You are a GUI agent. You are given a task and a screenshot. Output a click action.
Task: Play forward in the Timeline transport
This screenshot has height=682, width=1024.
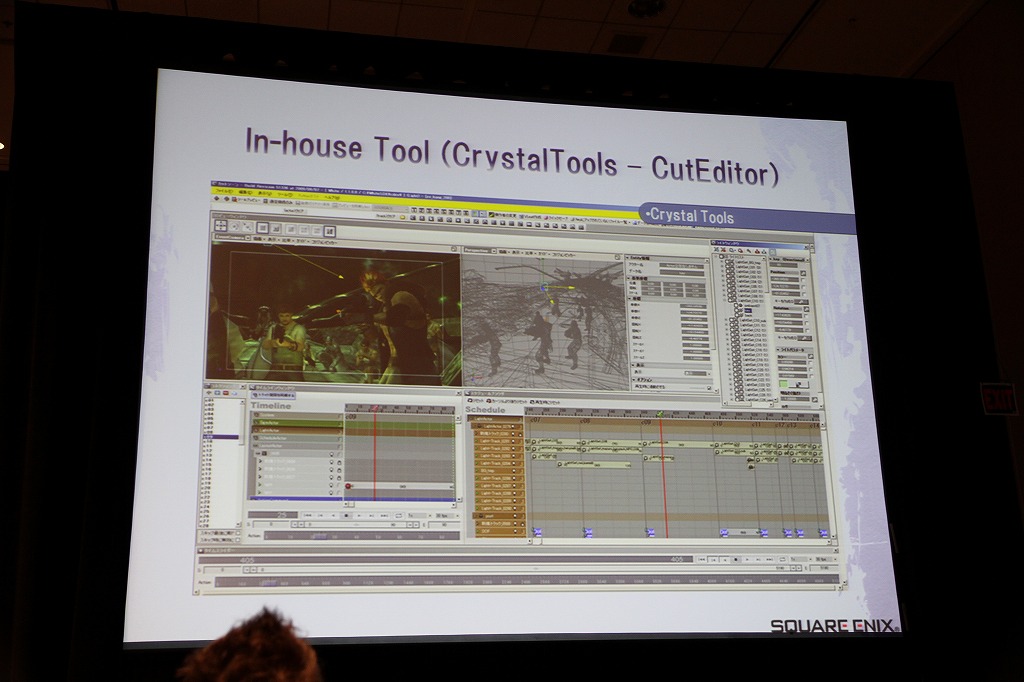(x=359, y=515)
